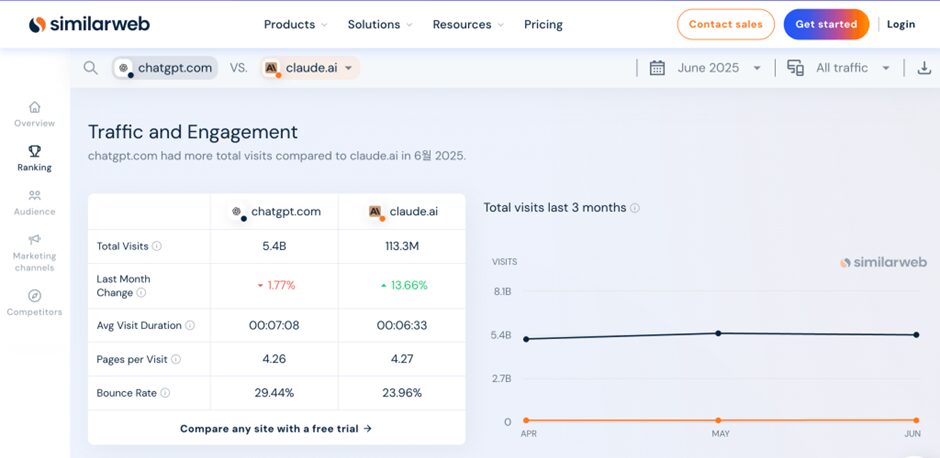Expand the Solutions menu

380,24
